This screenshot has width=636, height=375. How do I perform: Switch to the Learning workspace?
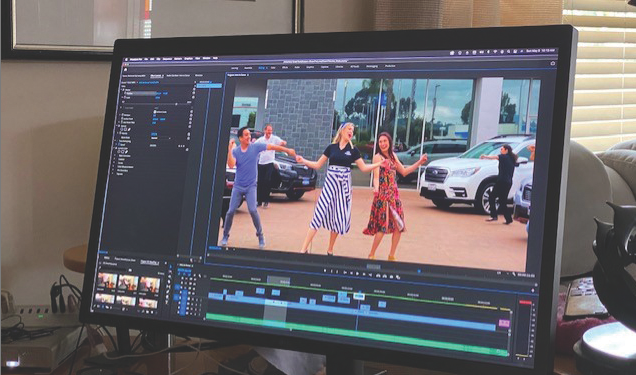click(x=234, y=68)
